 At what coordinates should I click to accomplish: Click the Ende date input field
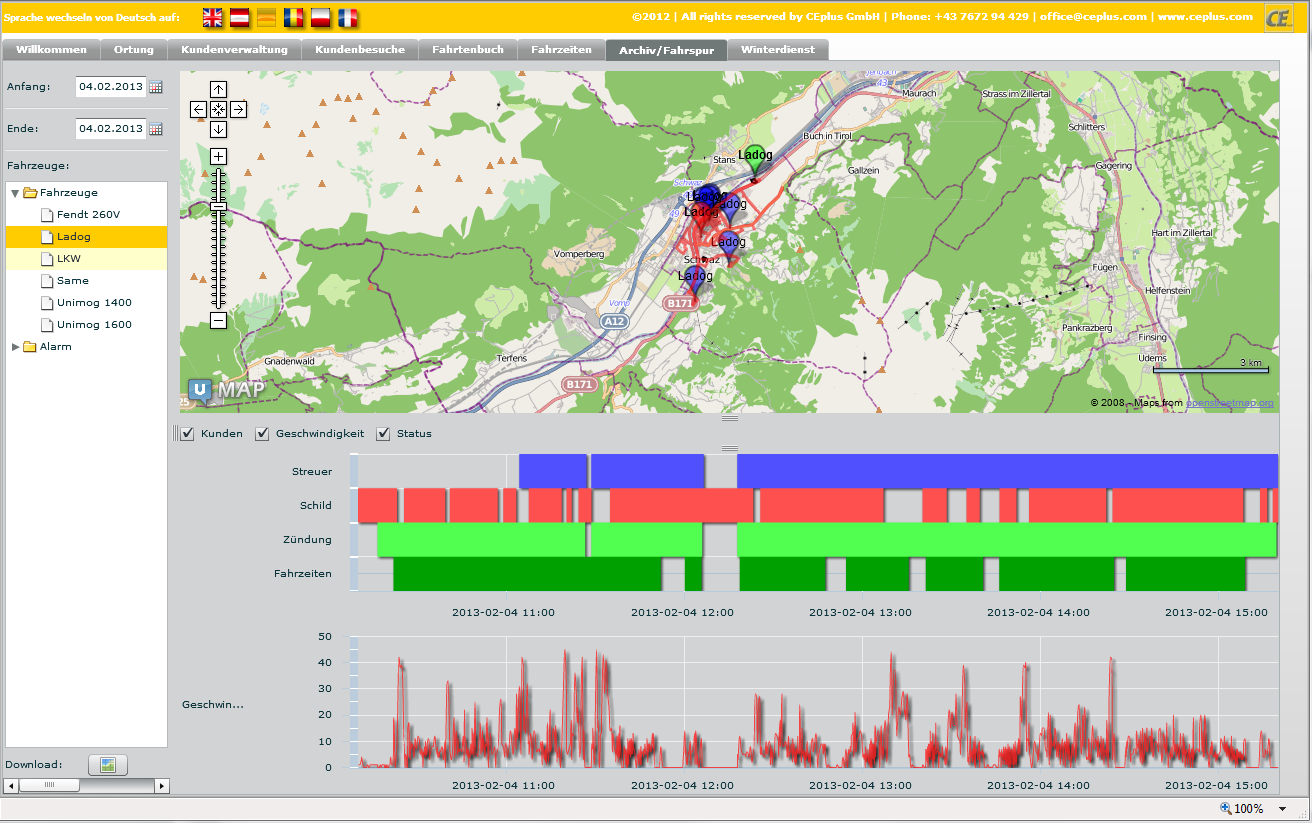(111, 129)
